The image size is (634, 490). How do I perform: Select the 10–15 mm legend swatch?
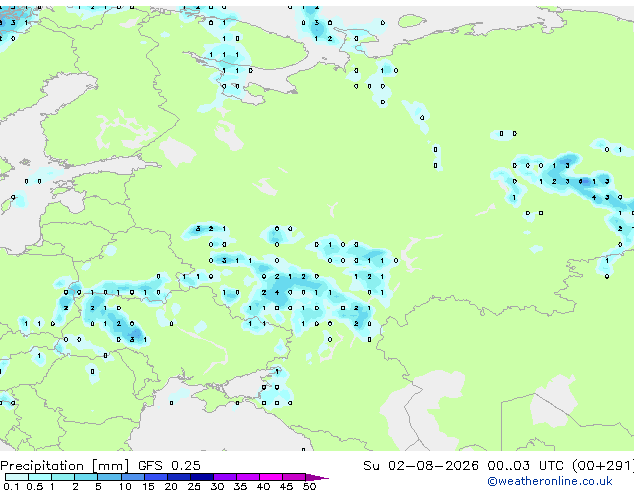(133, 477)
